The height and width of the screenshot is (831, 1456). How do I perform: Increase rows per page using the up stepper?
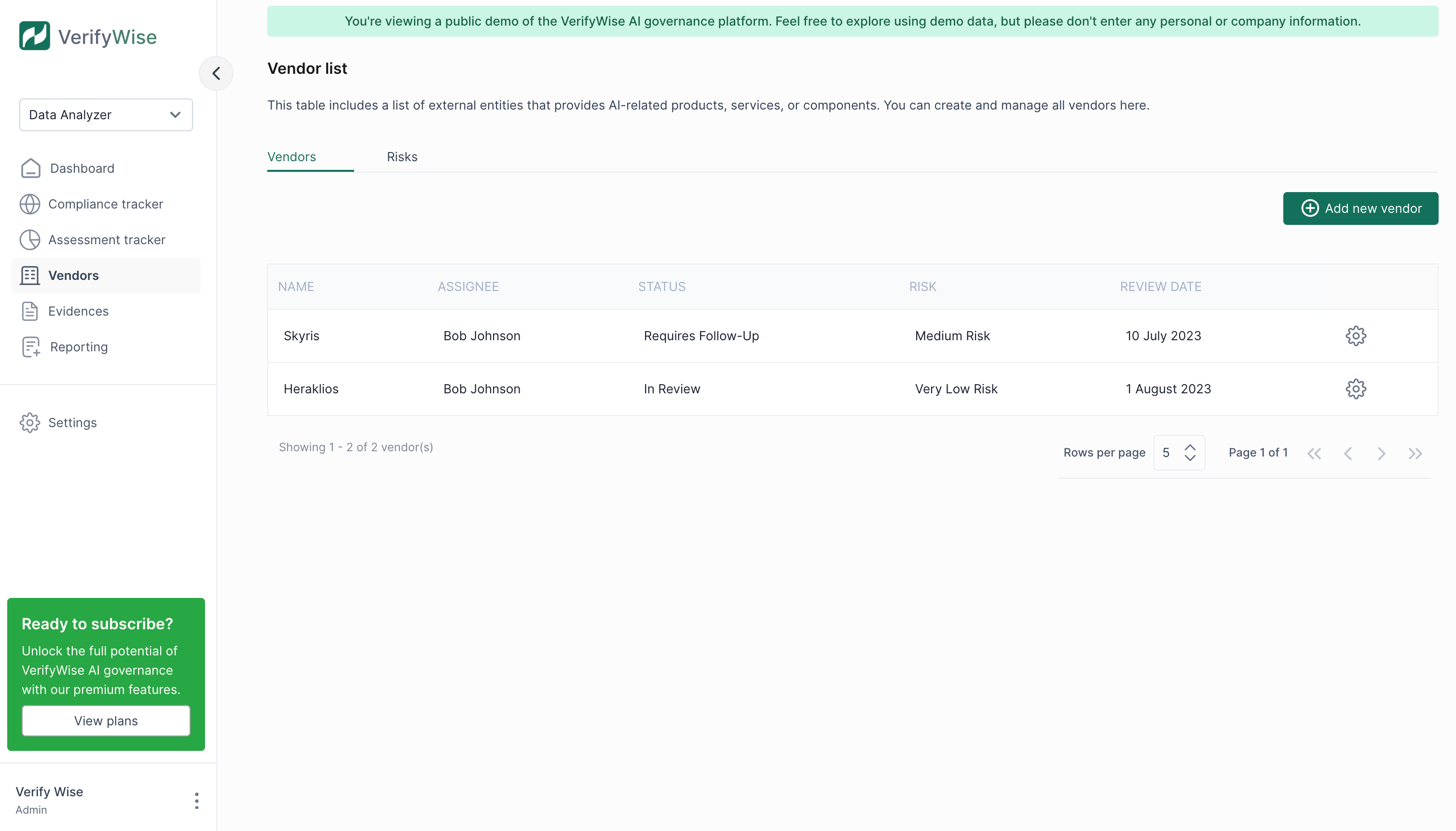(1190, 446)
